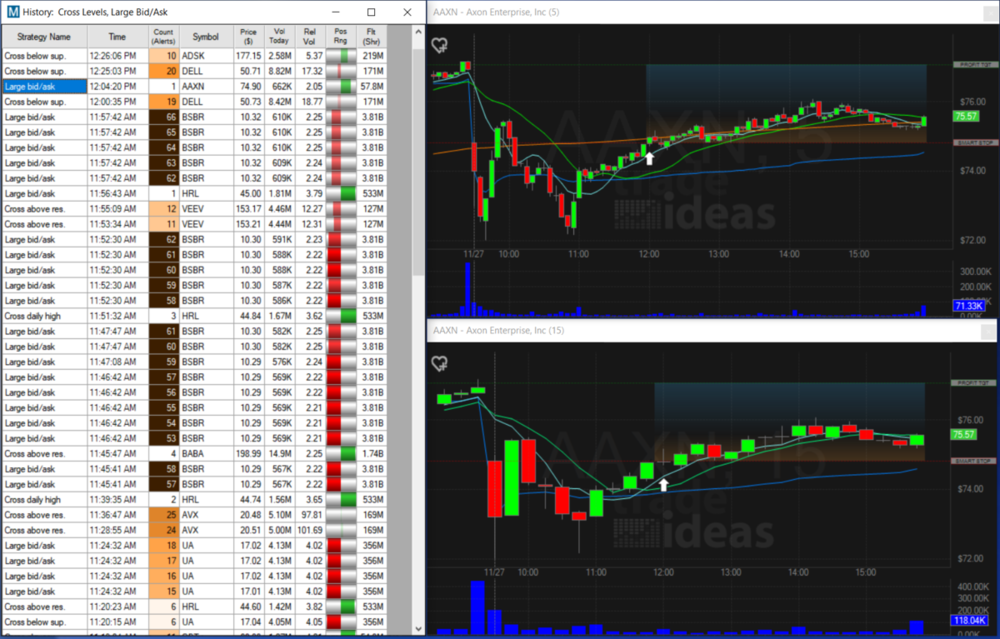
Task: Click the Pos Rng bar in the AAXN row
Action: [x=341, y=87]
